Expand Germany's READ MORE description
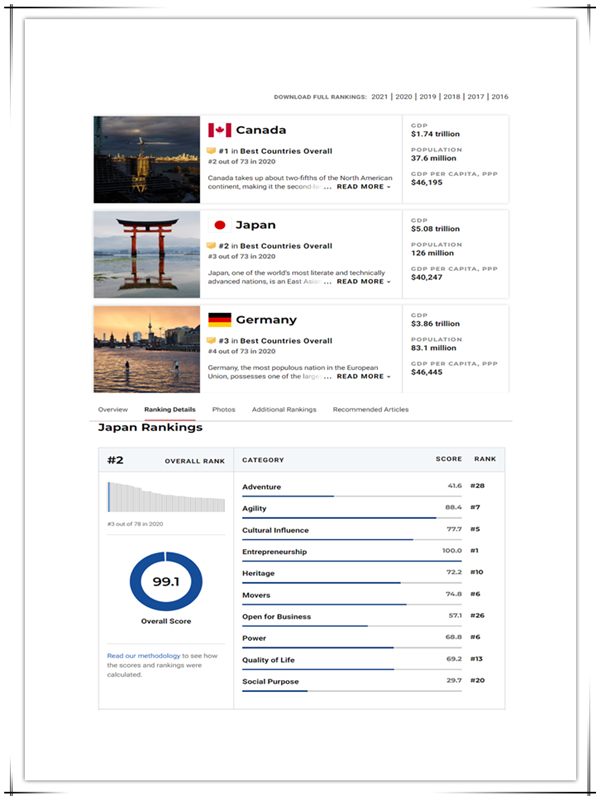The width and height of the screenshot is (600, 800). 363,377
